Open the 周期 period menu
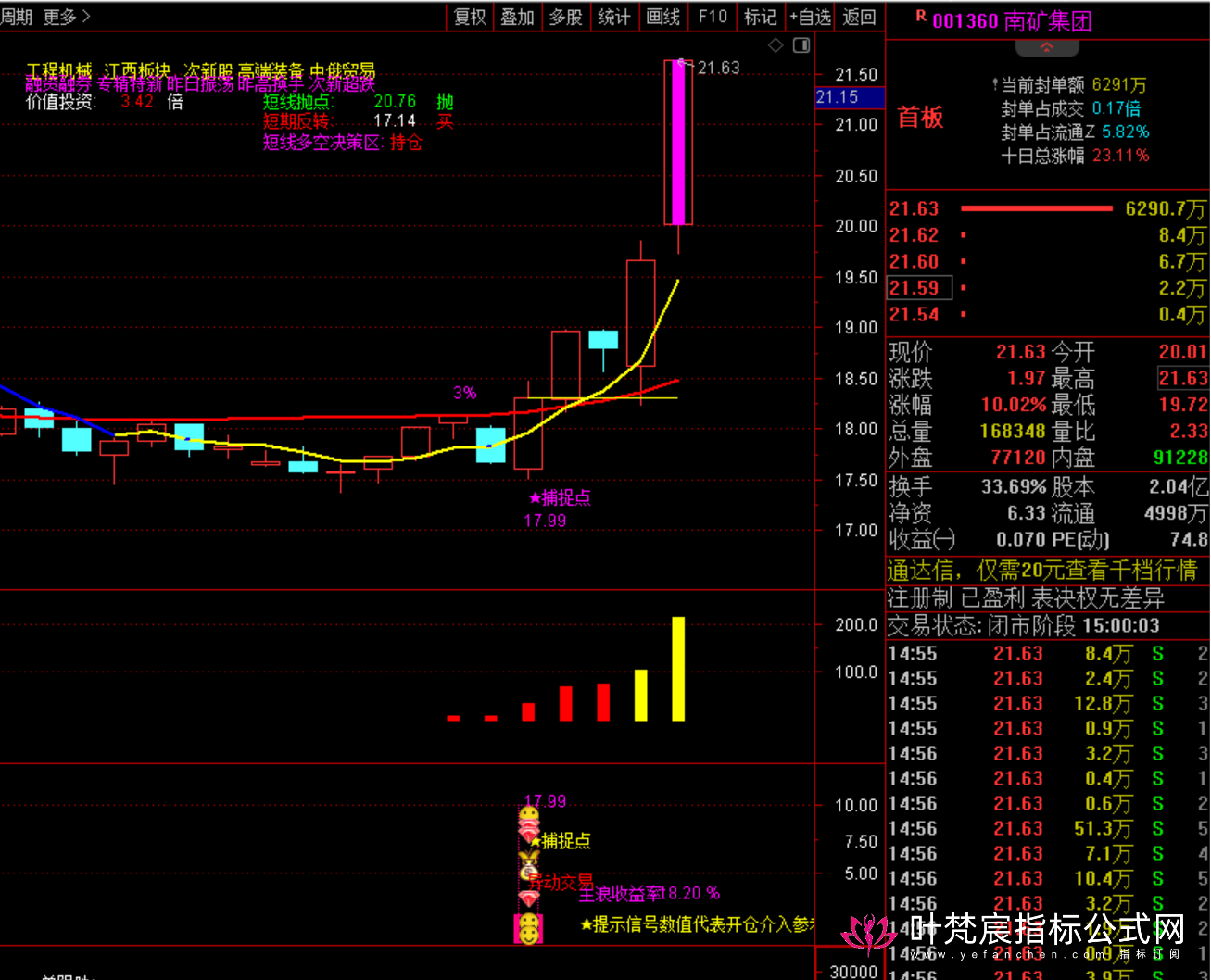 (x=17, y=17)
